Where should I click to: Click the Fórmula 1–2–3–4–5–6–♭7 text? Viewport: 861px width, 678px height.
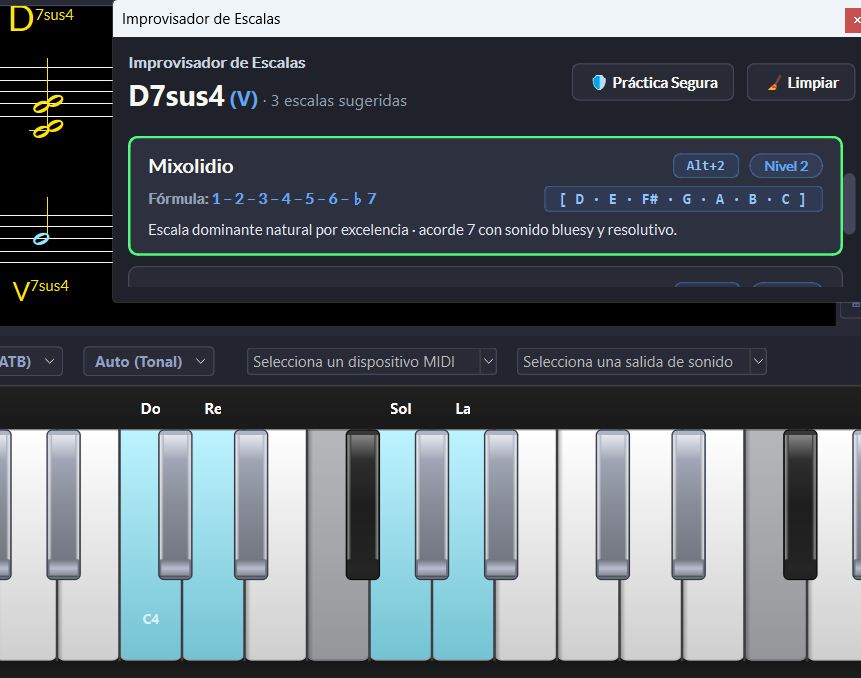tap(262, 199)
